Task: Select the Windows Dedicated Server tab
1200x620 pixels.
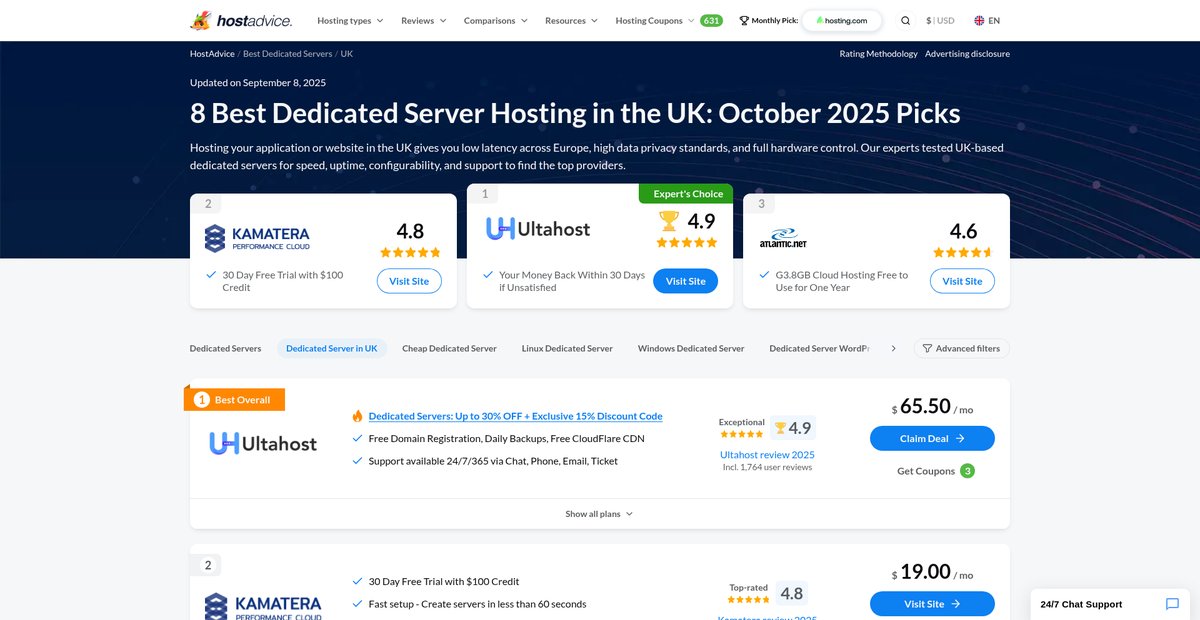Action: coord(691,348)
